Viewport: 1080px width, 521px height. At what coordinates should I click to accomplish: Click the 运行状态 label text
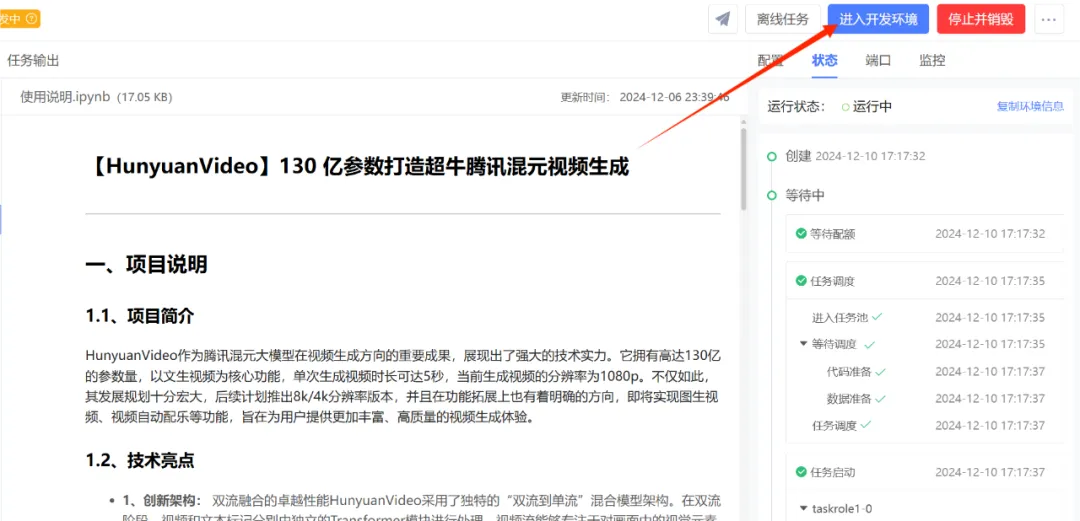tap(796, 107)
